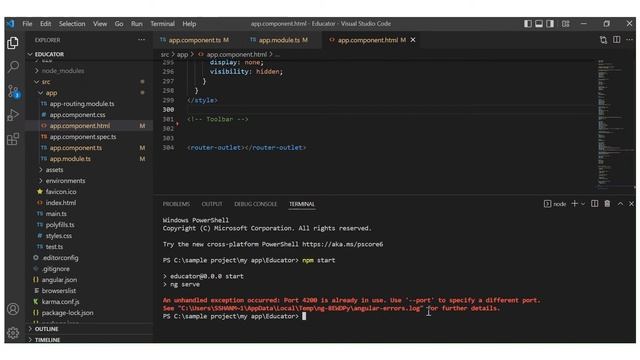The image size is (640, 360).
Task: Open the Edit menu
Action: 45,24
